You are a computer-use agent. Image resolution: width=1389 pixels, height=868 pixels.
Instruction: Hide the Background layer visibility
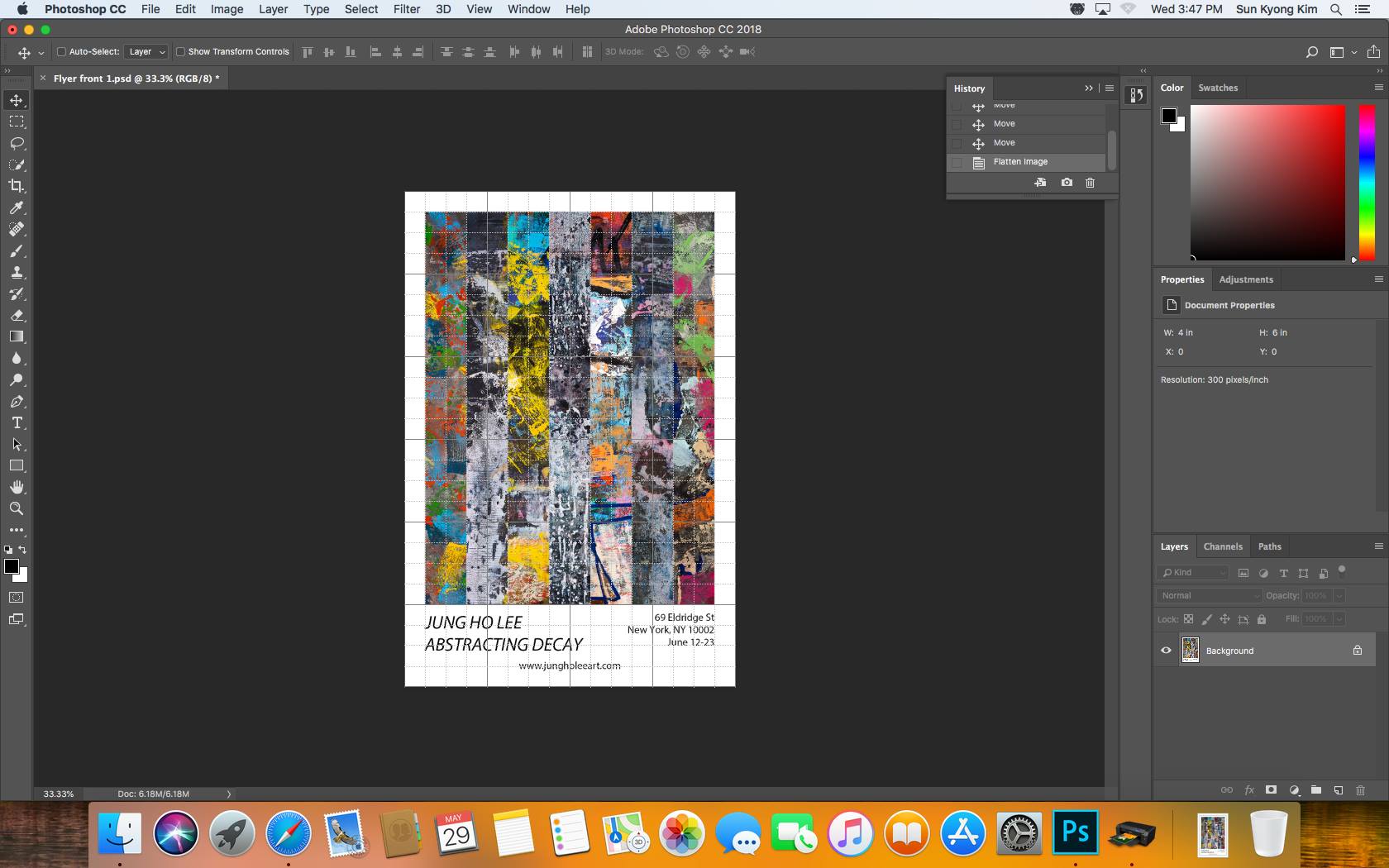click(x=1166, y=651)
